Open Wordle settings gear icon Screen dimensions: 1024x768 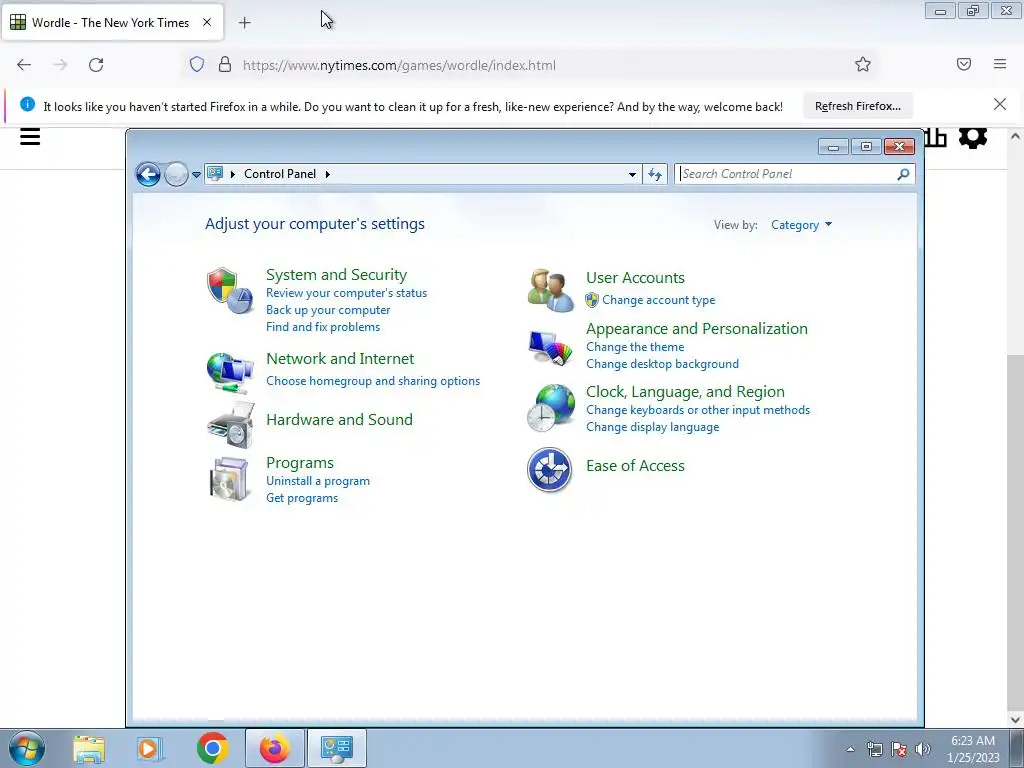coord(972,136)
